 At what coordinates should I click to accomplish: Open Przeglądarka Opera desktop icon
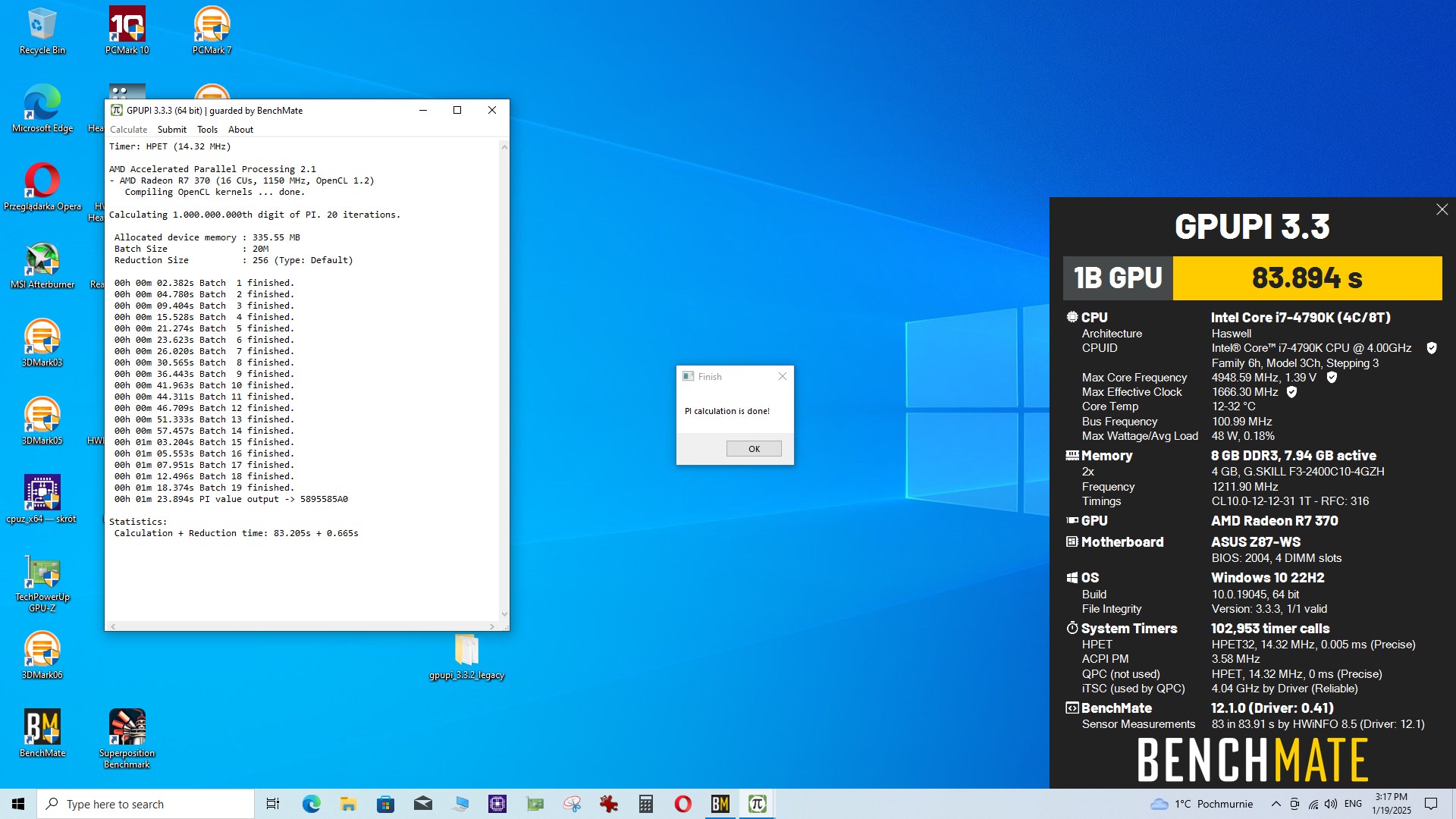coord(42,187)
